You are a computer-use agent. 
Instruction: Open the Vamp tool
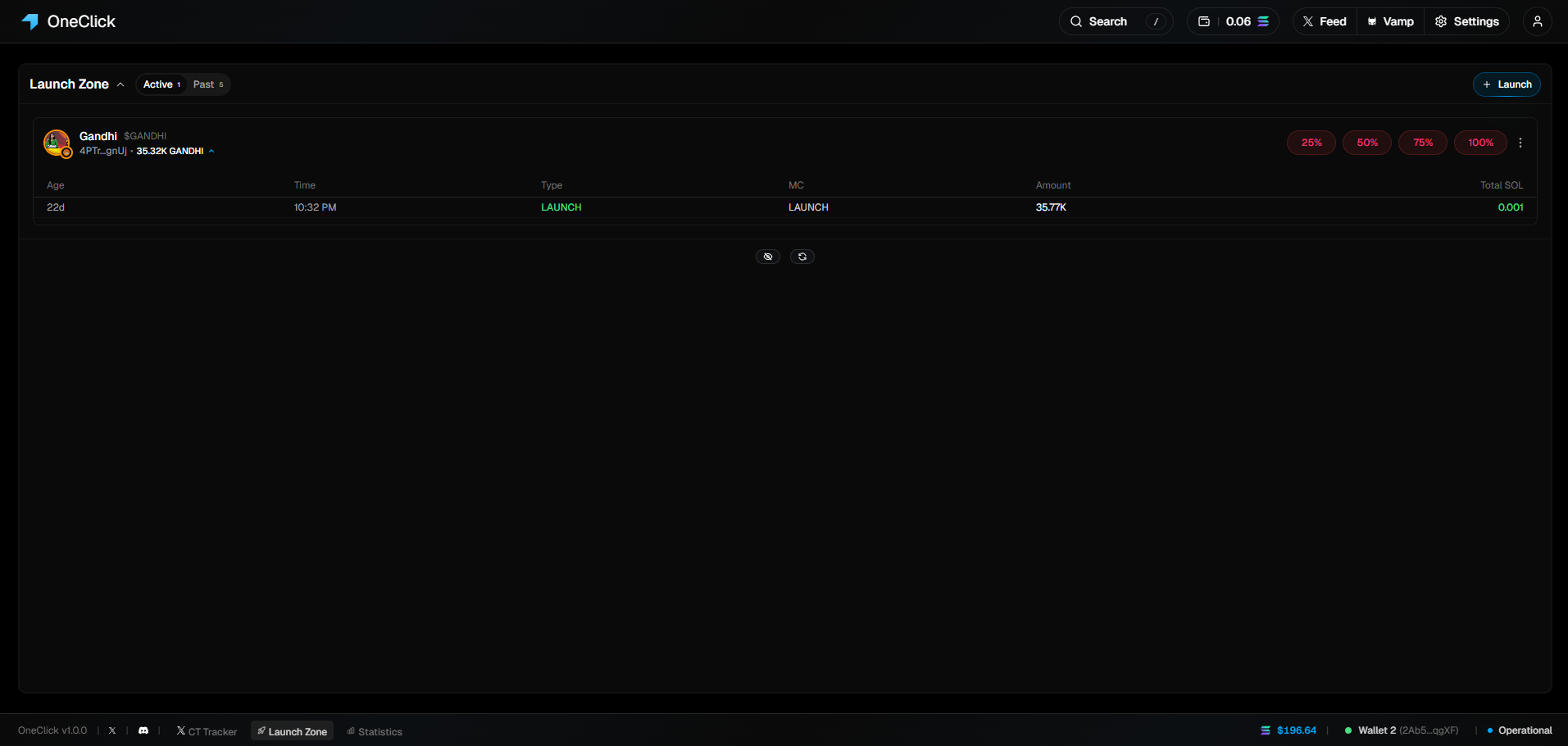click(1391, 21)
